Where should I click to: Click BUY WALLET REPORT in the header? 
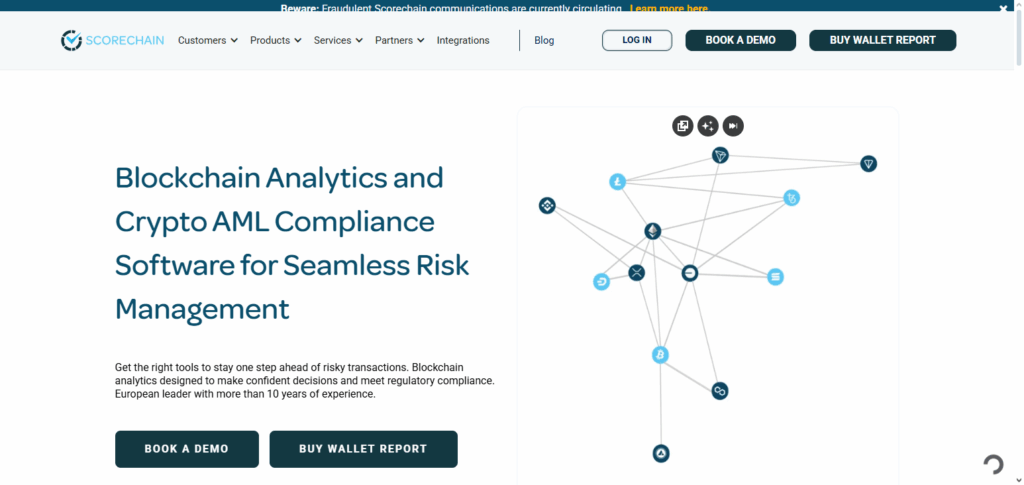(x=882, y=40)
